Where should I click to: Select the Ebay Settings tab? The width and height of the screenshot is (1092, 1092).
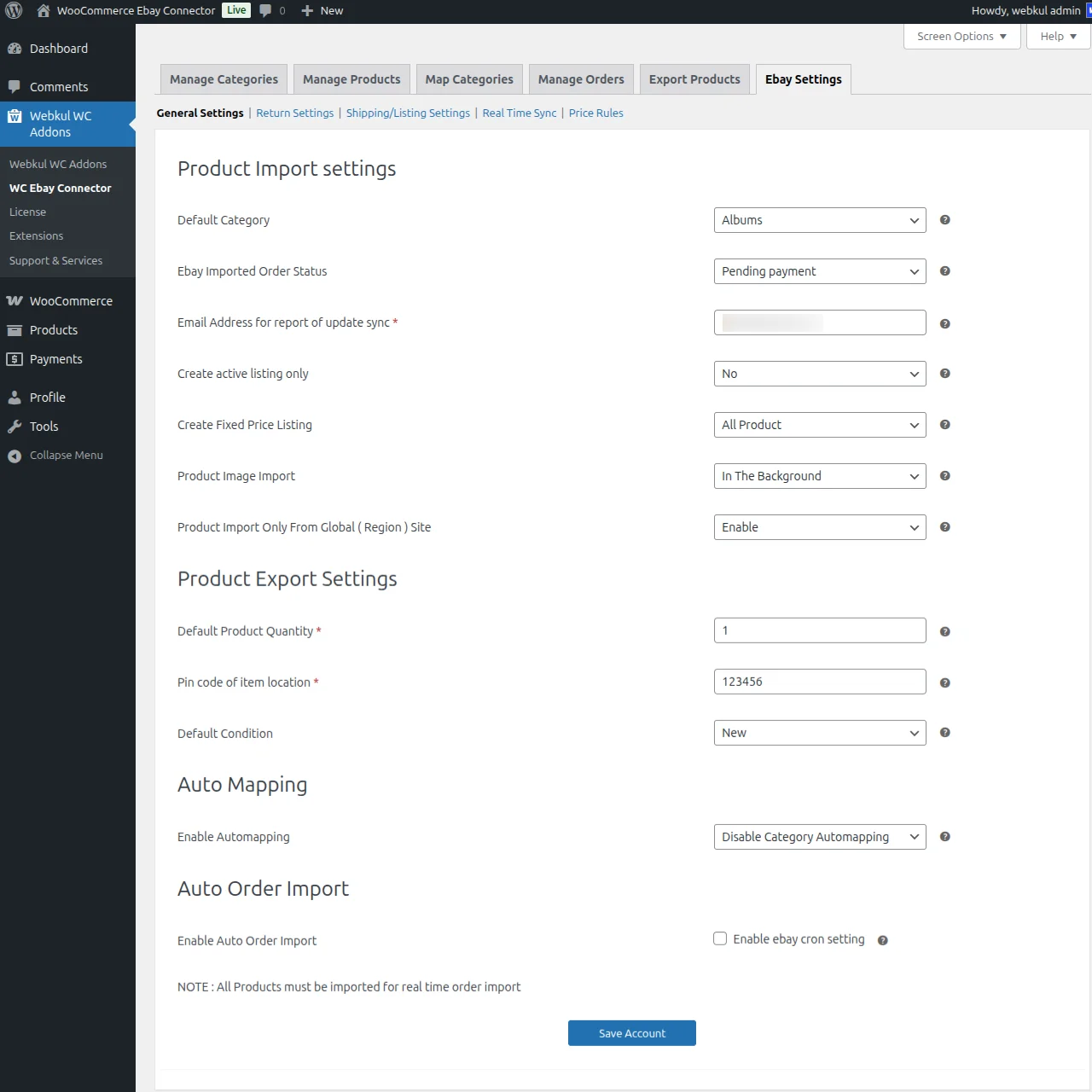point(804,79)
